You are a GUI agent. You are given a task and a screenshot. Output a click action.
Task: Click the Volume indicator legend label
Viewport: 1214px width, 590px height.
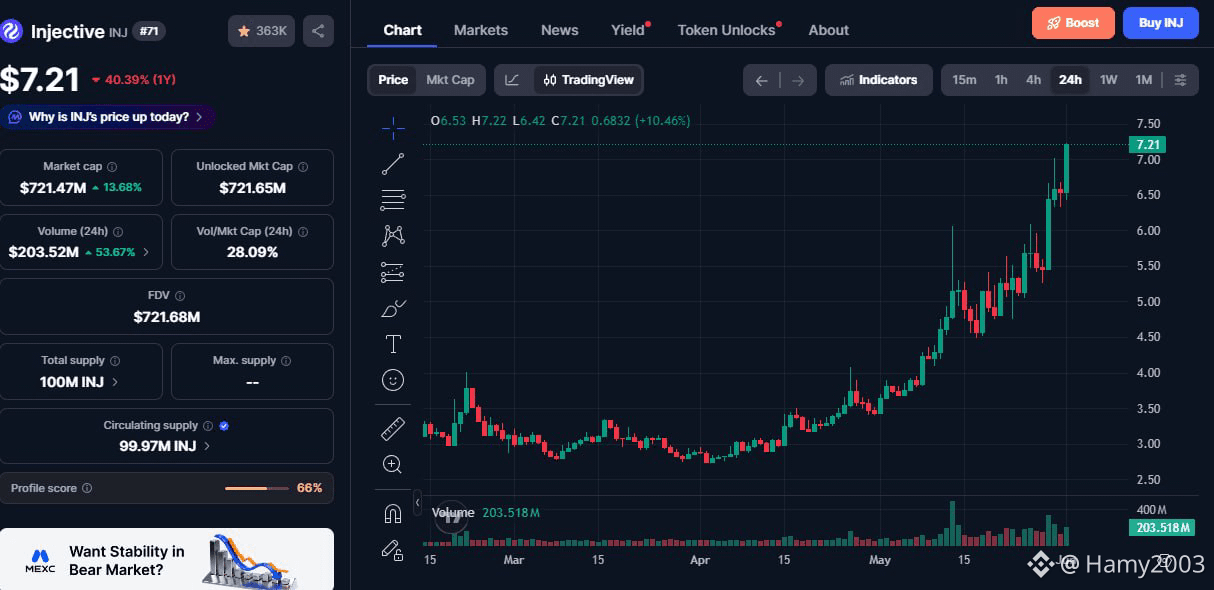click(x=453, y=512)
